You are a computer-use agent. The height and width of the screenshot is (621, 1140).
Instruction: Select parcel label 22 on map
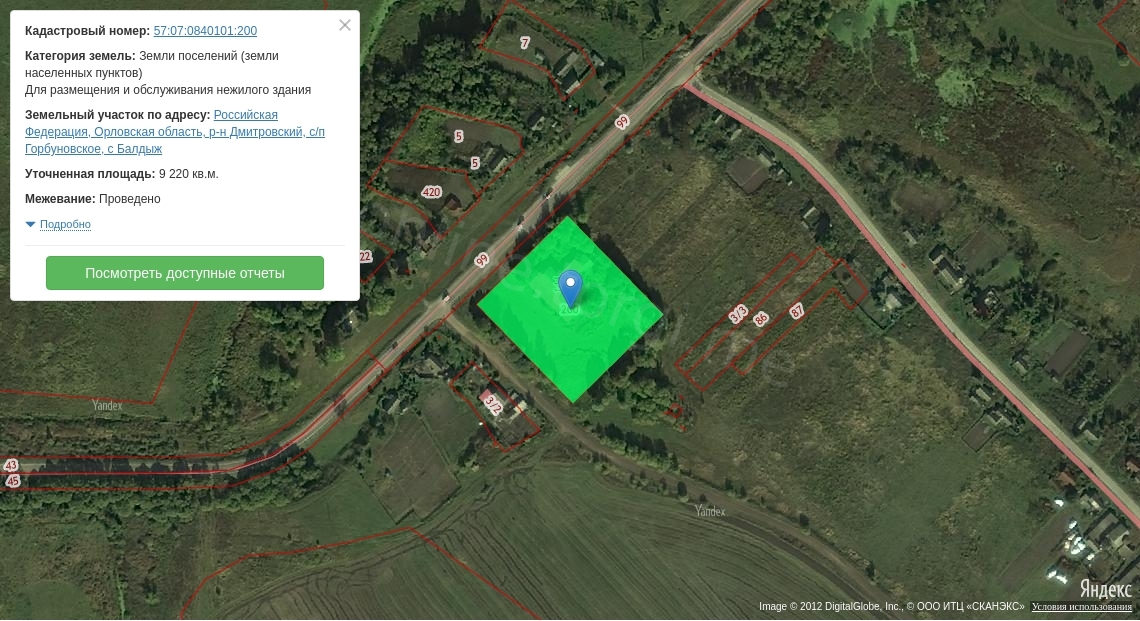coord(364,256)
